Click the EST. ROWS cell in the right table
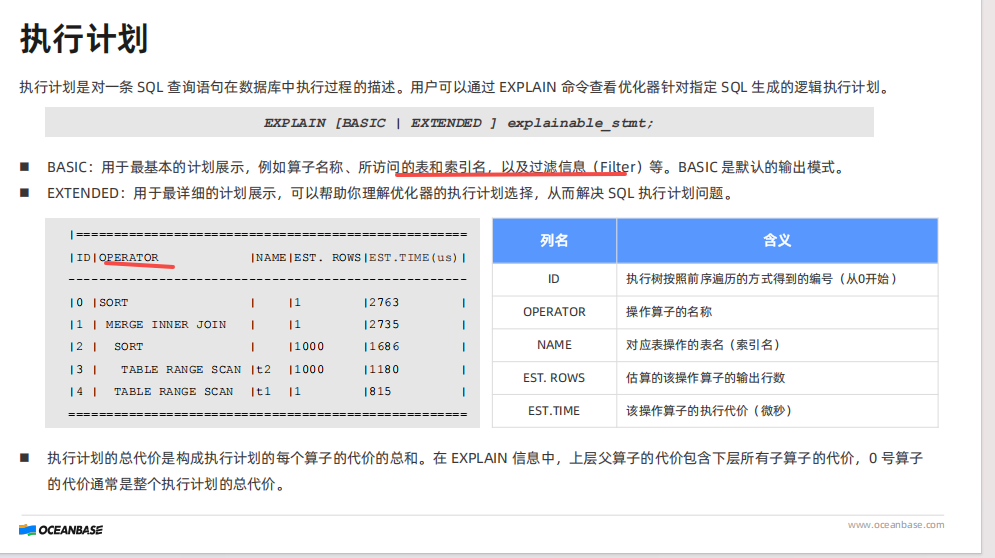Screen dimensions: 995x558 (x=554, y=378)
